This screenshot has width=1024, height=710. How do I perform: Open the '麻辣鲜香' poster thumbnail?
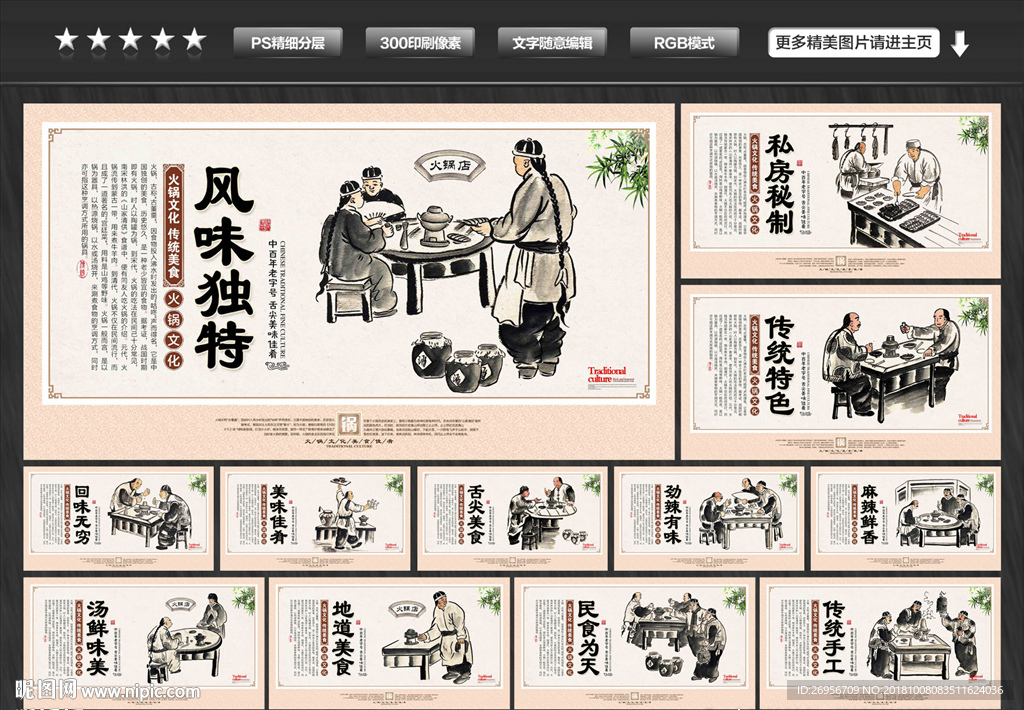(x=906, y=518)
